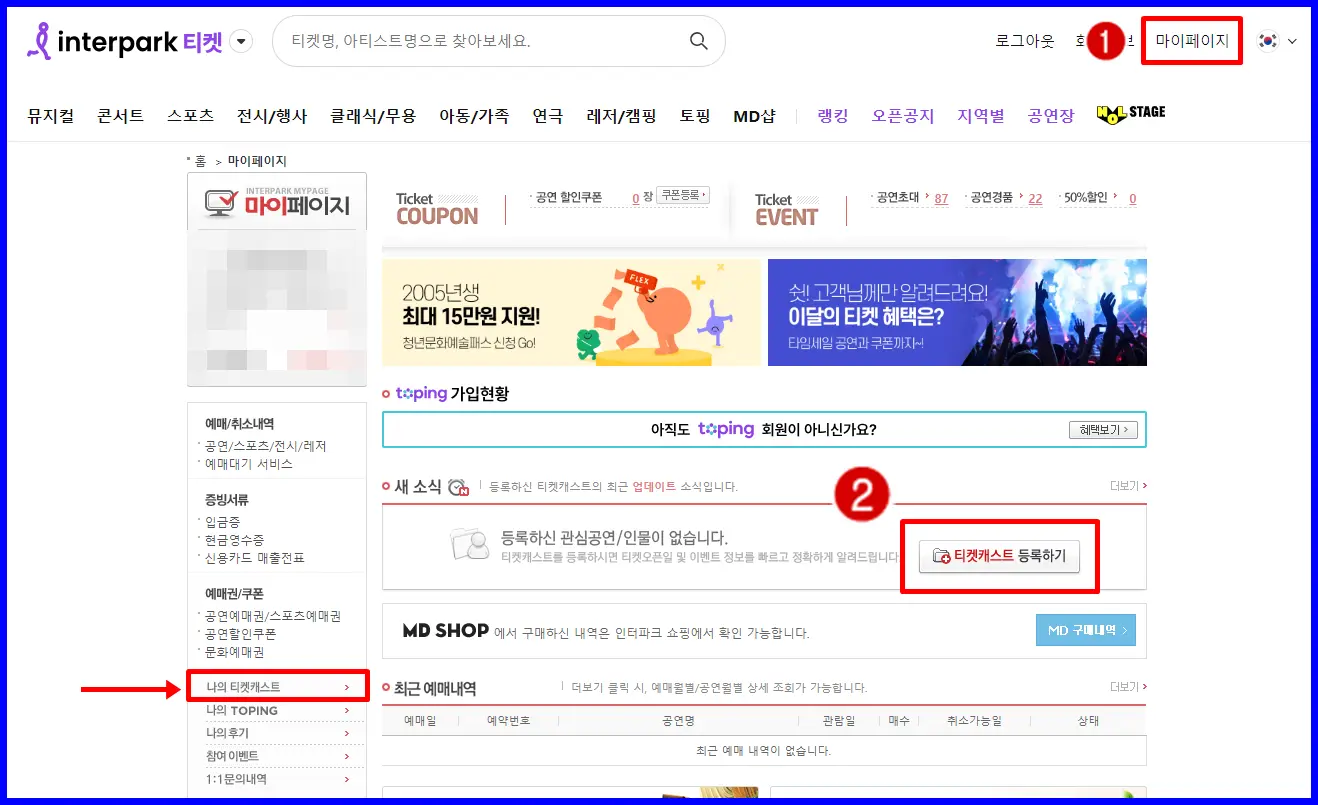Image resolution: width=1318 pixels, height=805 pixels.
Task: Open 1:1문의내역 in the sidebar
Action: tap(277, 779)
